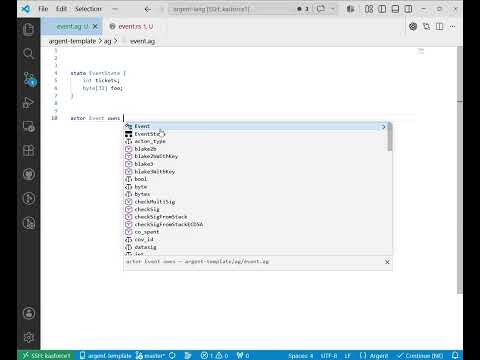Open notifications bell in status bar
This screenshot has width=480, height=360.
[x=455, y=356]
